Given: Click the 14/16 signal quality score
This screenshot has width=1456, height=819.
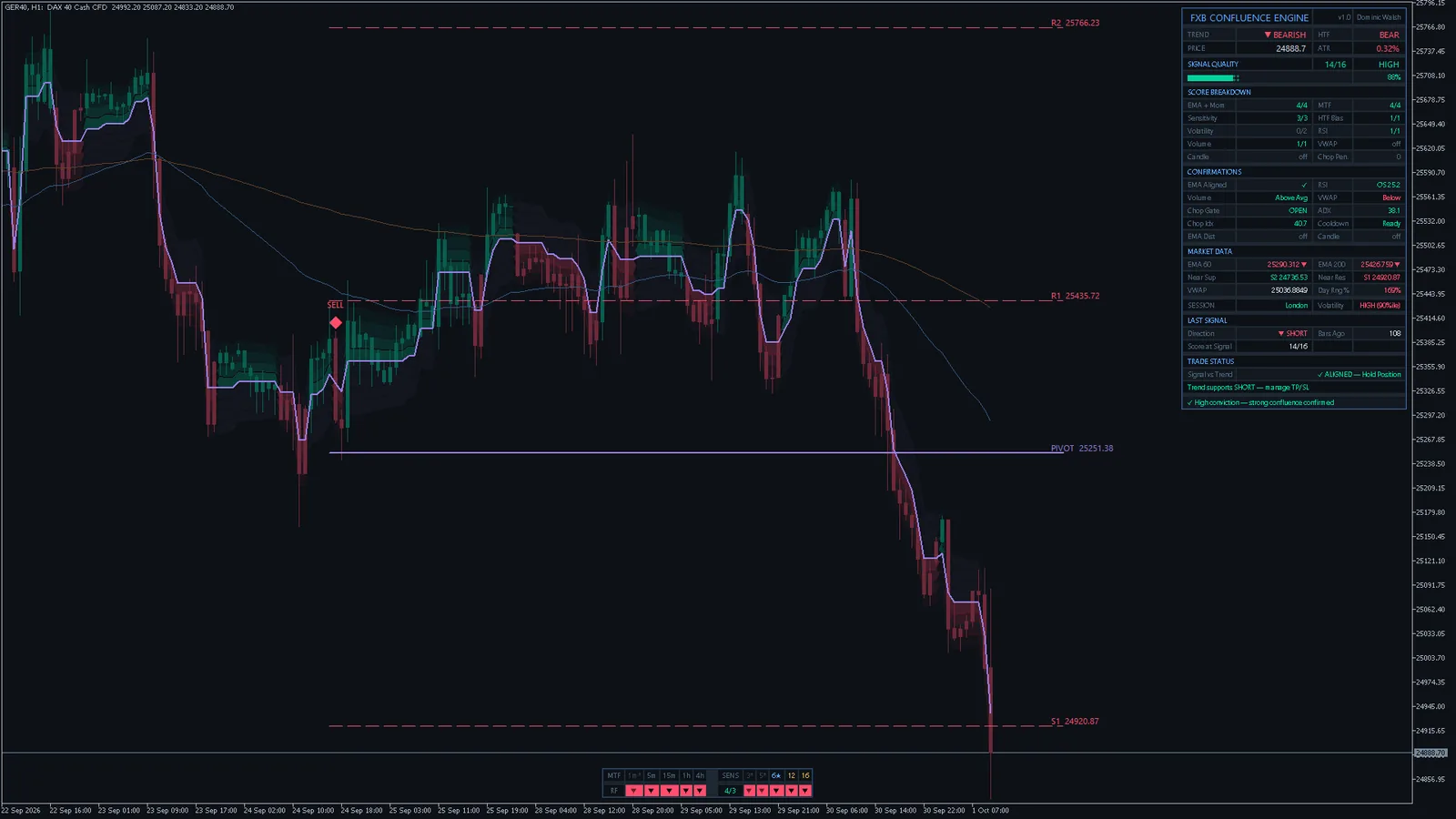Looking at the screenshot, I should click(x=1335, y=65).
